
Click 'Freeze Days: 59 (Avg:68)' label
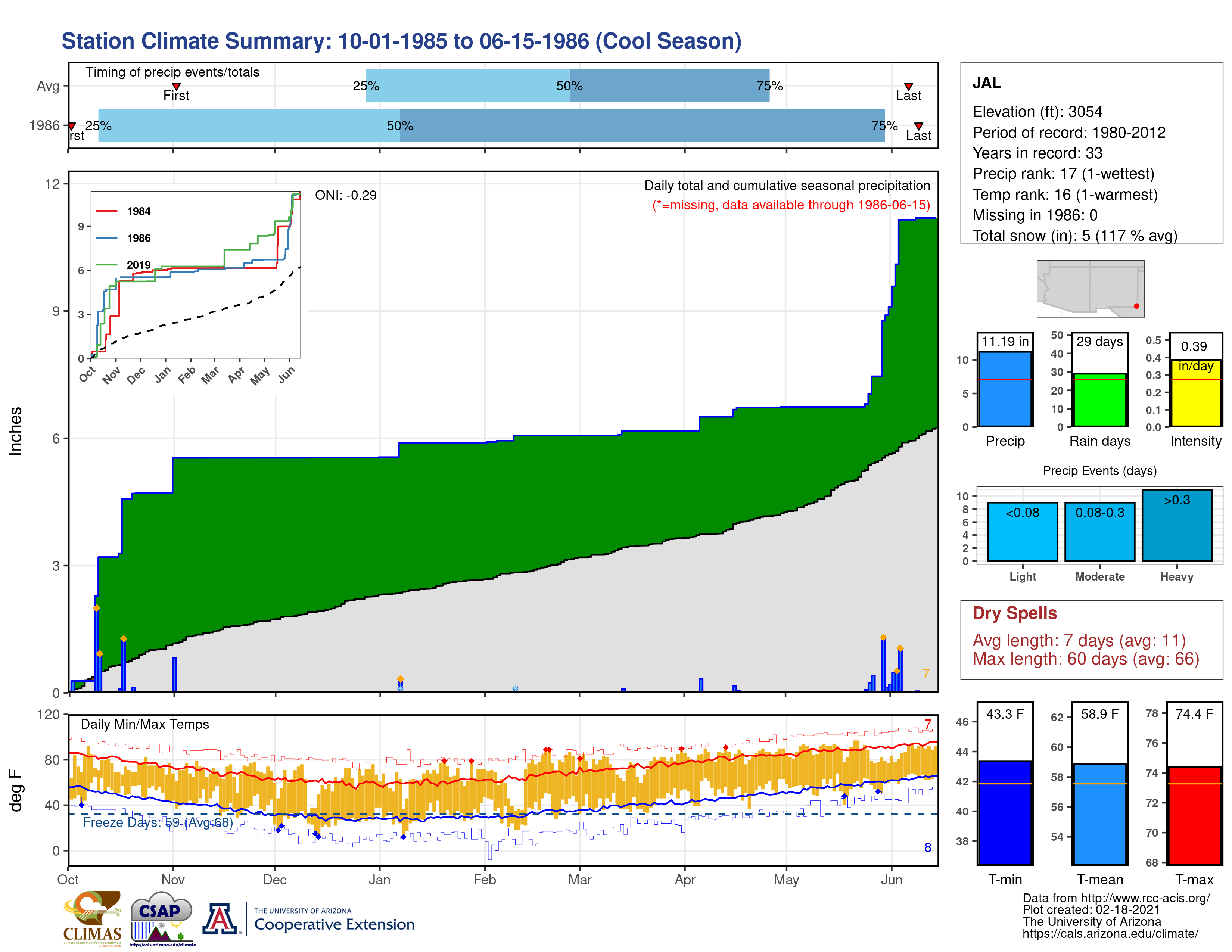158,822
